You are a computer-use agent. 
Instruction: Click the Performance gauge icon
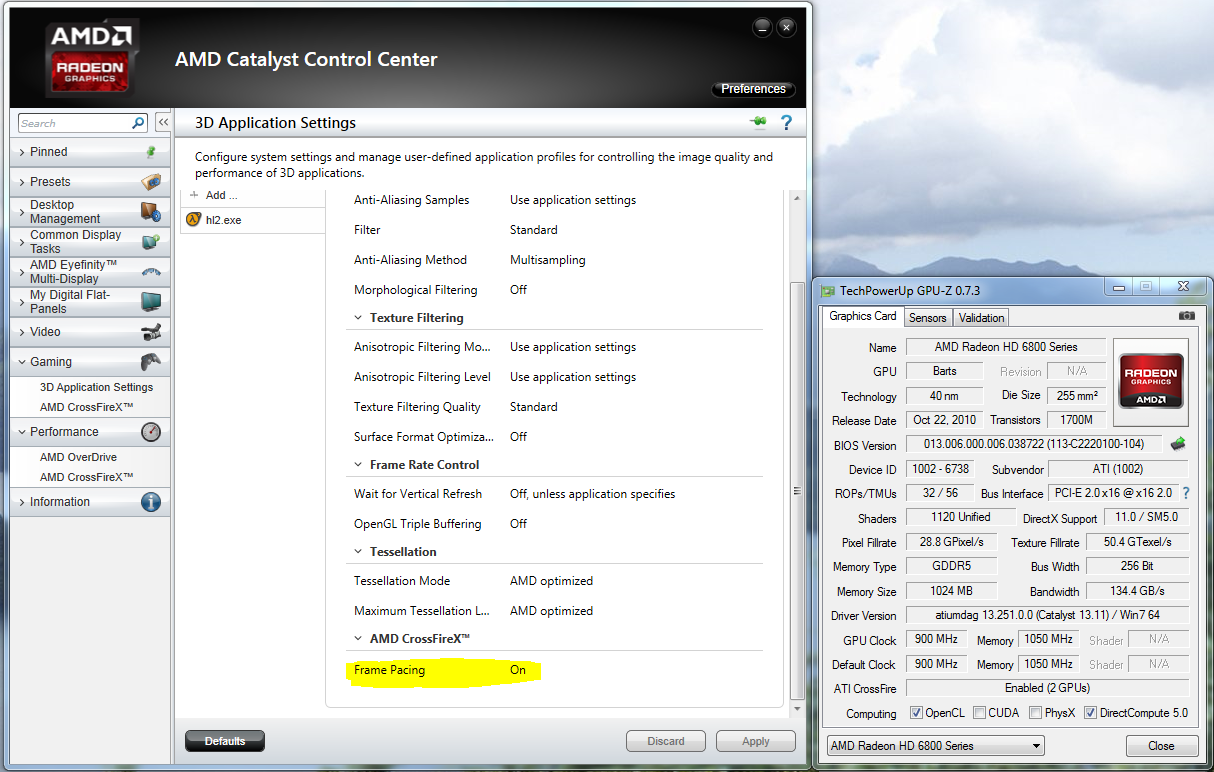pyautogui.click(x=151, y=432)
